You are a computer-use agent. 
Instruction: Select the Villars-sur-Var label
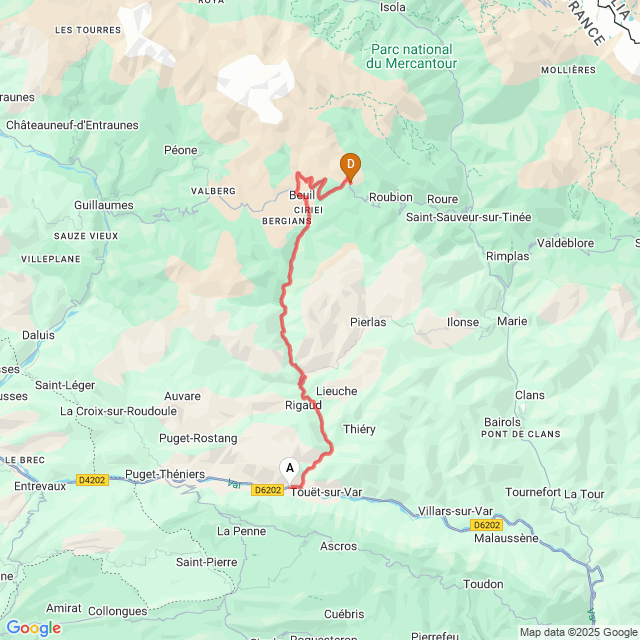456,511
